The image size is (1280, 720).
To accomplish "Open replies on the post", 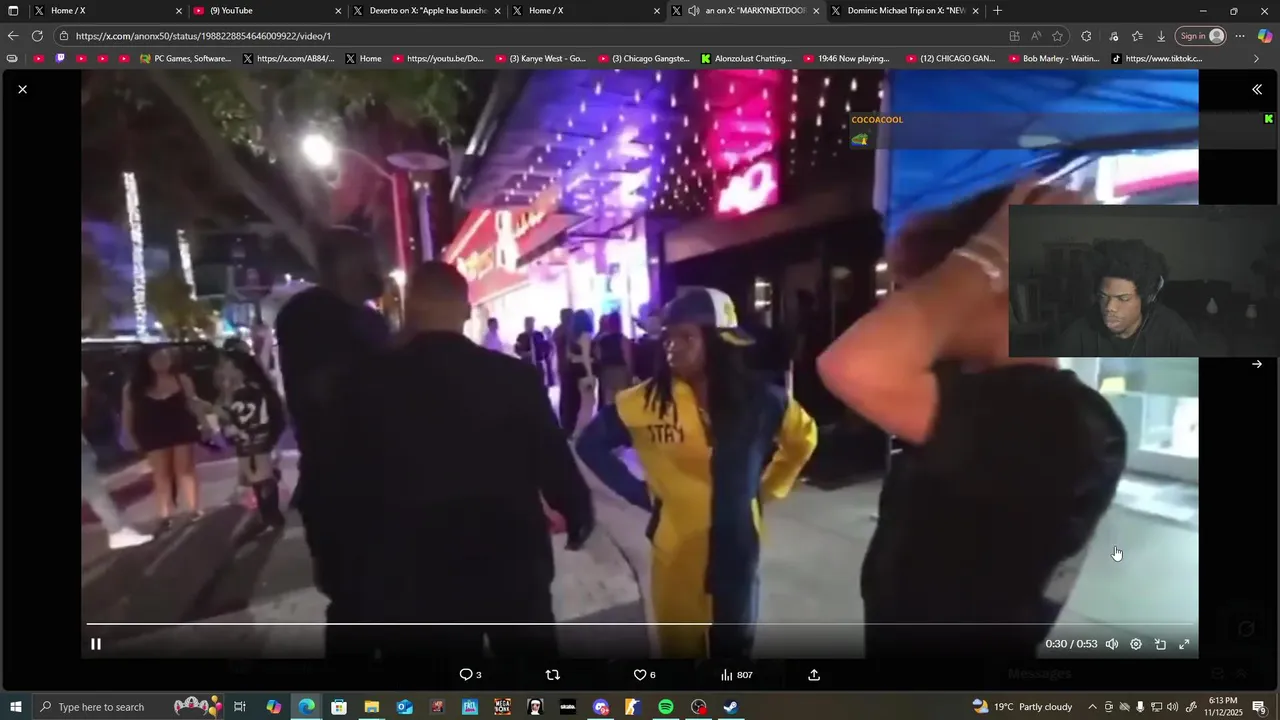I will point(470,675).
